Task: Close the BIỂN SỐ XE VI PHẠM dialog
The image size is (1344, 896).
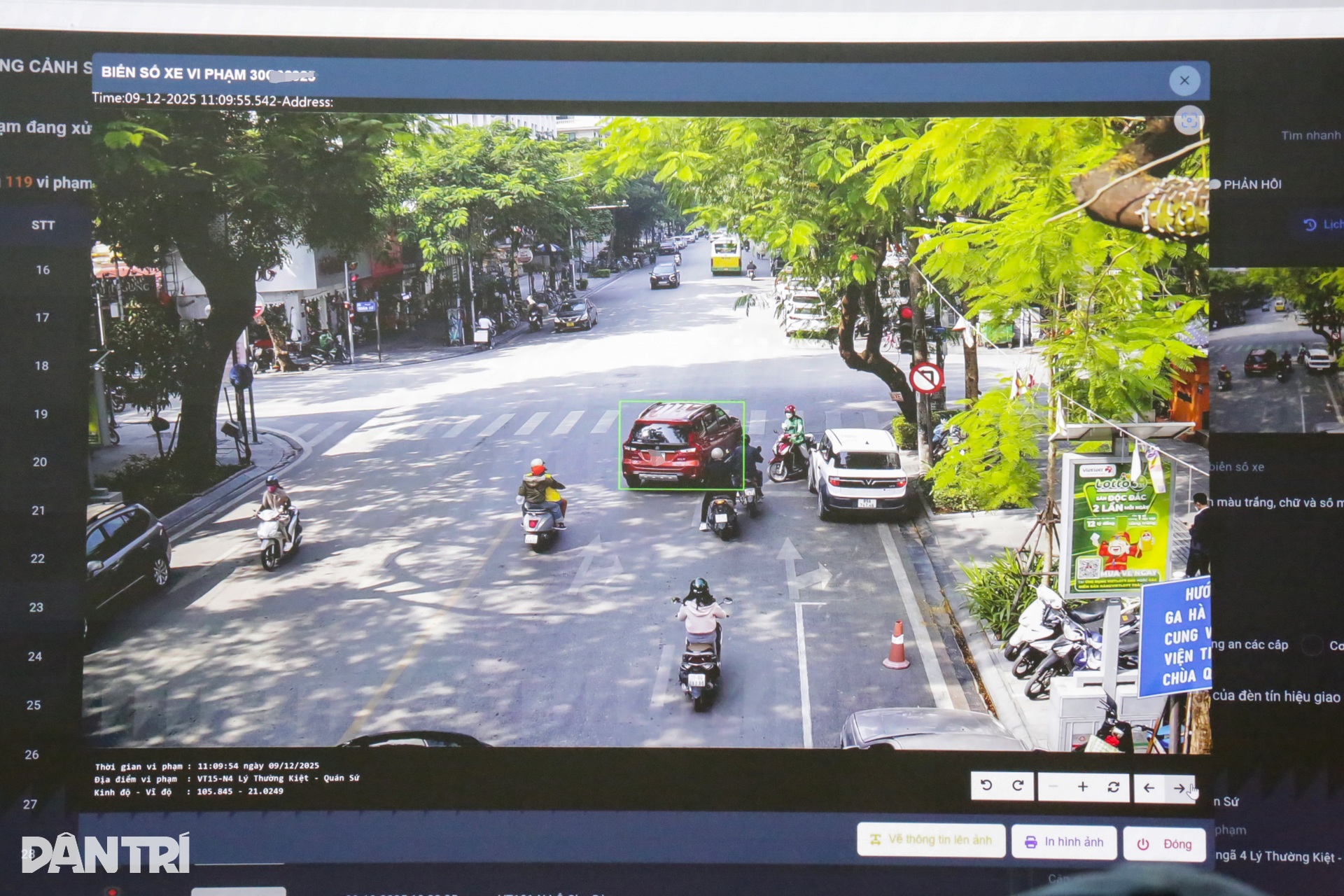Action: [1184, 81]
